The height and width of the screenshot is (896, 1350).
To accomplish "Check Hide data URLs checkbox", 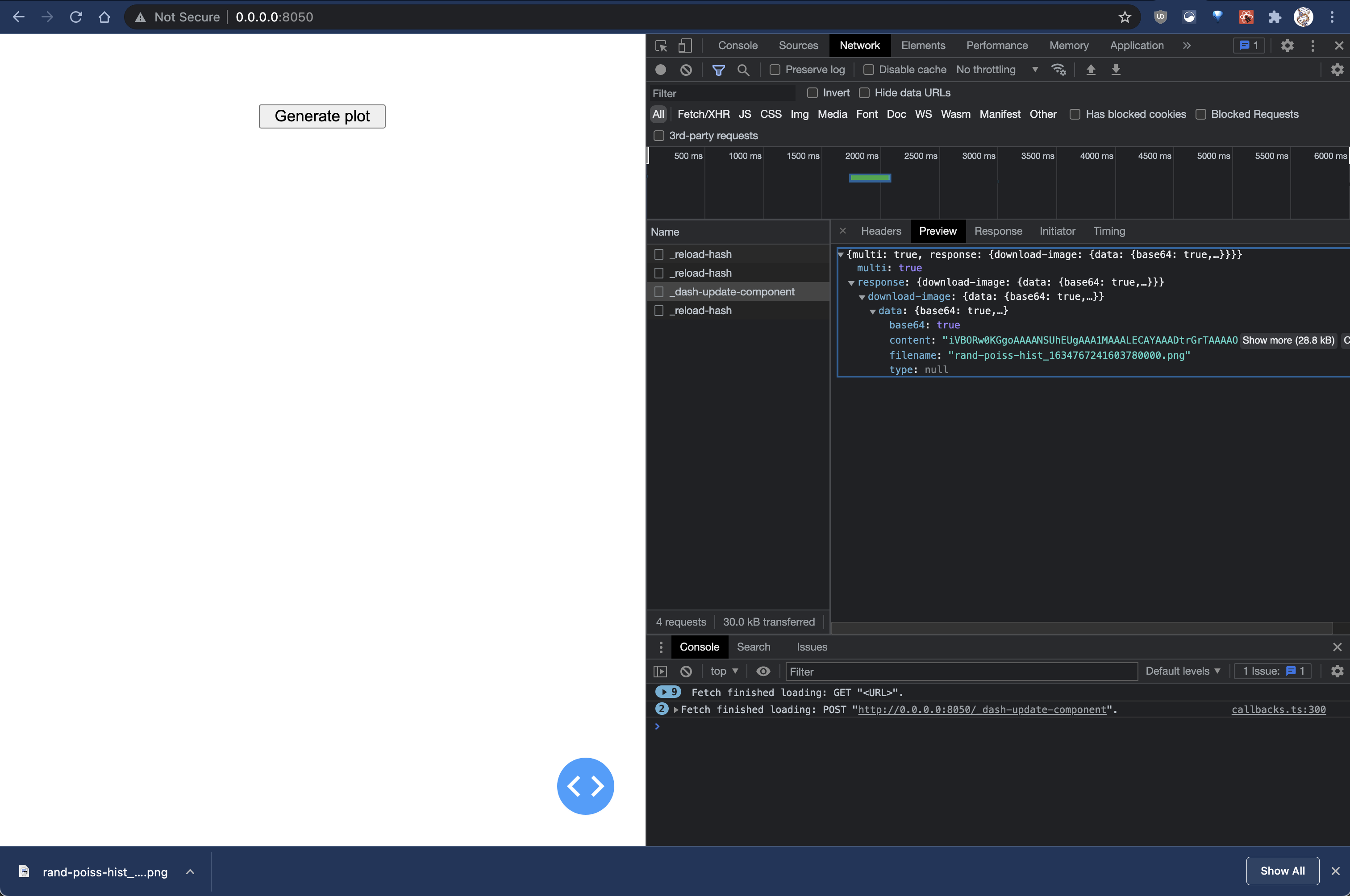I will tap(864, 92).
